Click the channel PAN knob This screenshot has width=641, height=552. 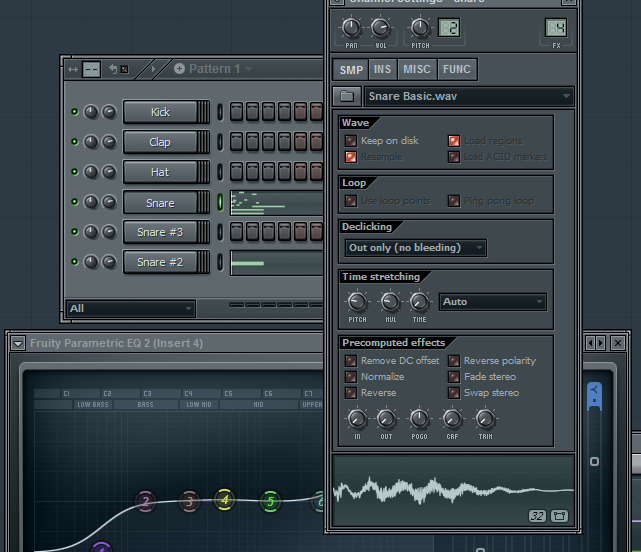pos(351,28)
